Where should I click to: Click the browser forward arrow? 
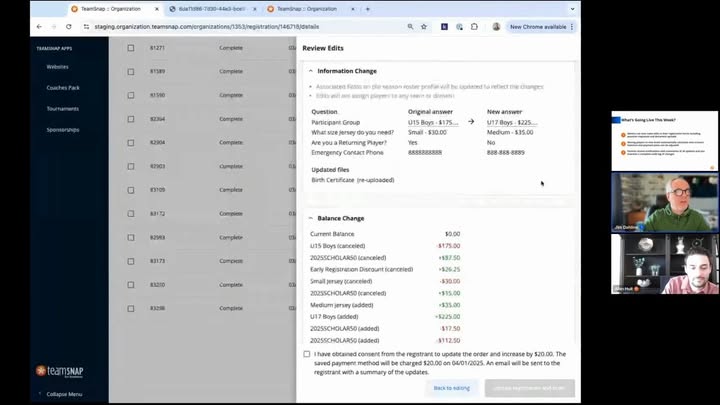pos(54,27)
